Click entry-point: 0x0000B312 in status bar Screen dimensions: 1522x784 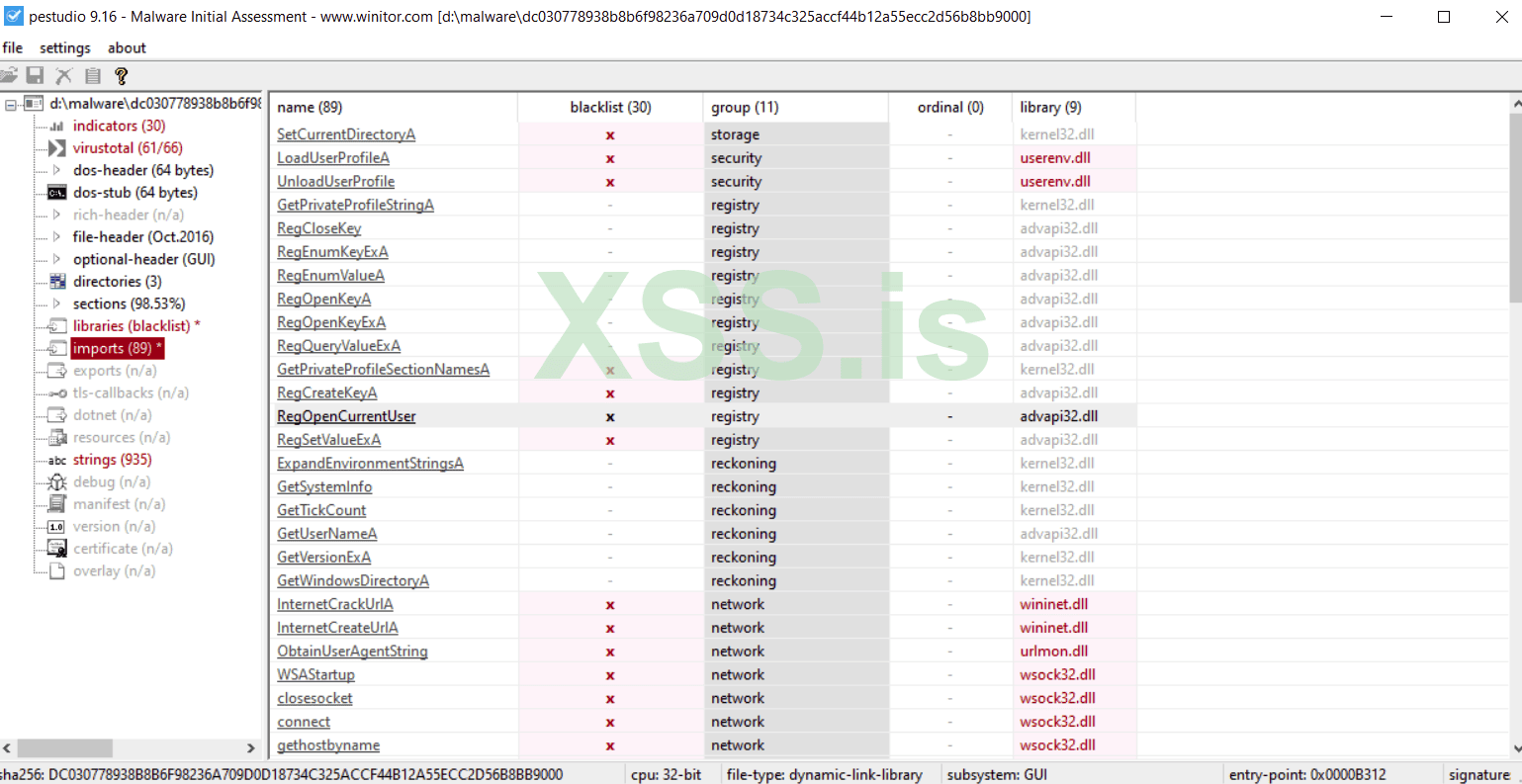point(1307,775)
